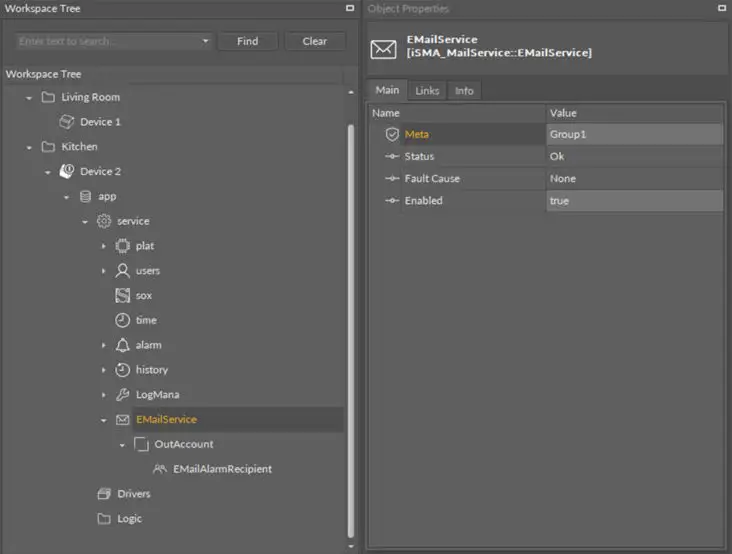
Task: Click the time clock icon
Action: [x=122, y=321]
